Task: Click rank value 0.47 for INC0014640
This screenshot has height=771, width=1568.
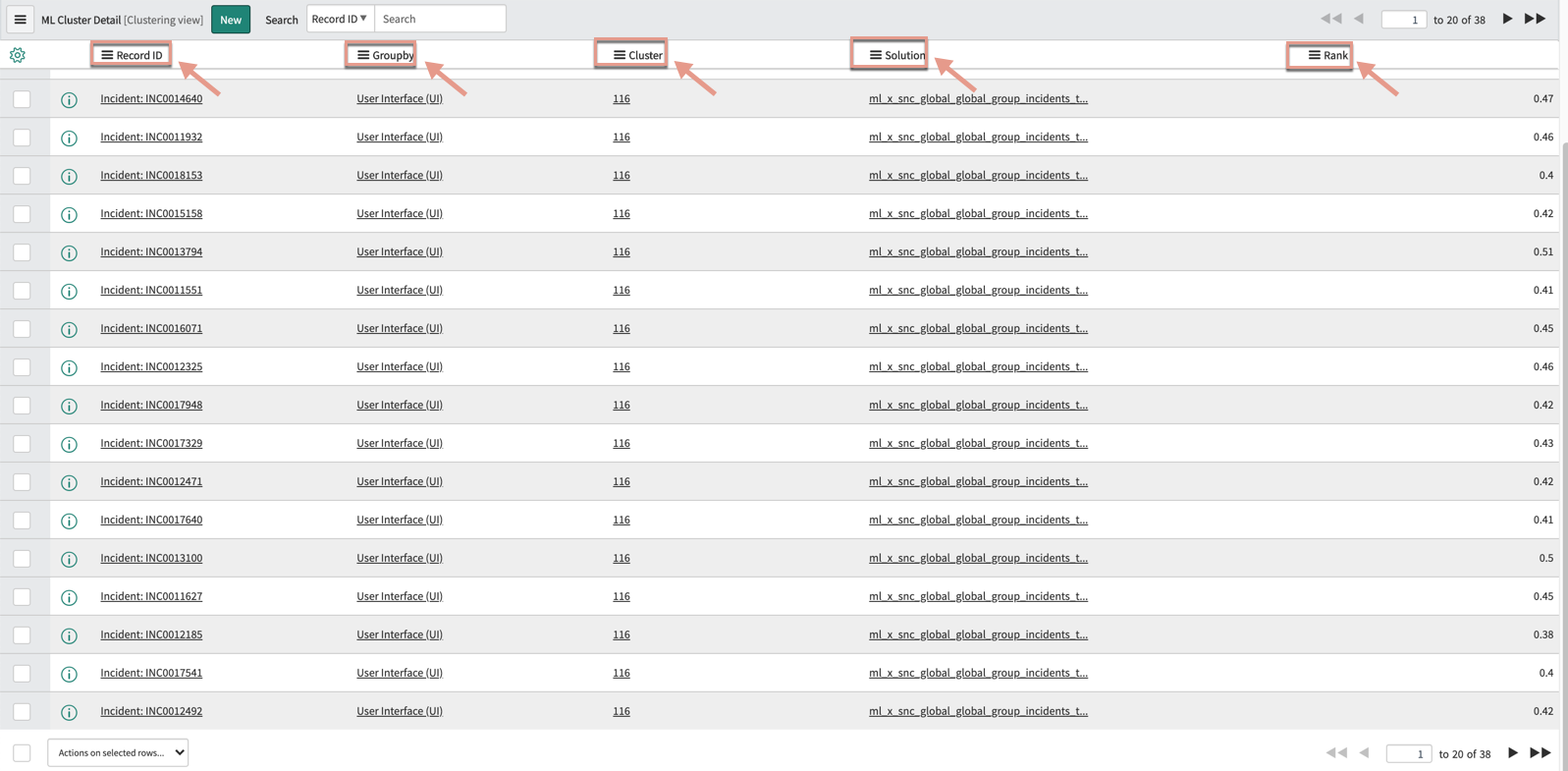Action: point(1542,98)
